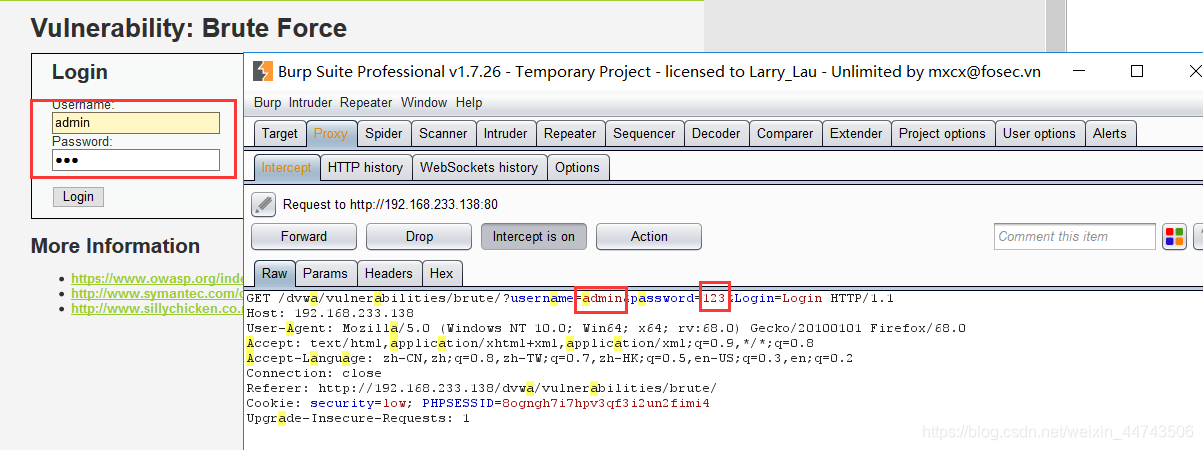This screenshot has height=450, width=1203.
Task: Open the HTTP history sub-tab
Action: 365,167
